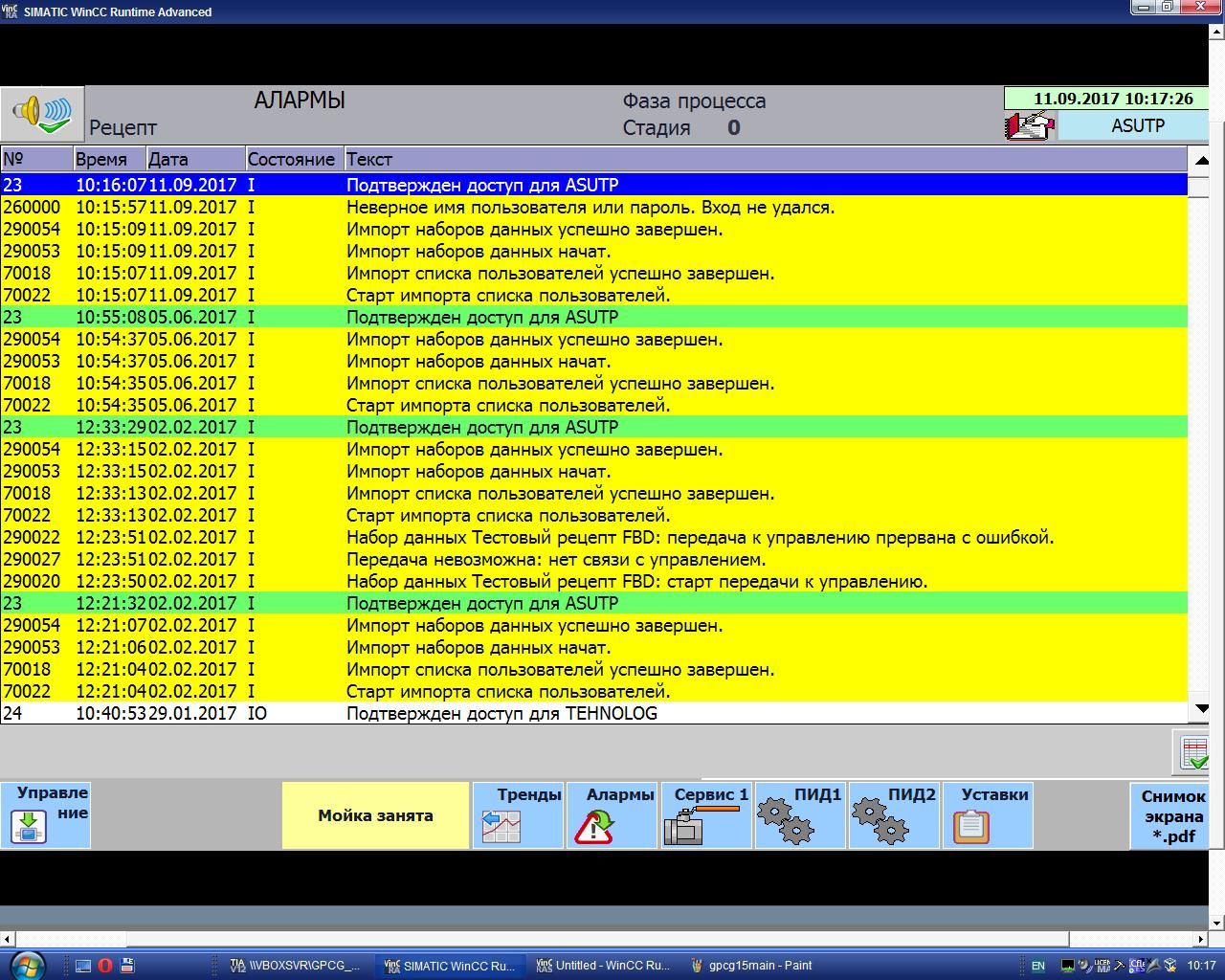This screenshot has height=980, width=1225.
Task: Click the Мойка занята status button
Action: (375, 815)
